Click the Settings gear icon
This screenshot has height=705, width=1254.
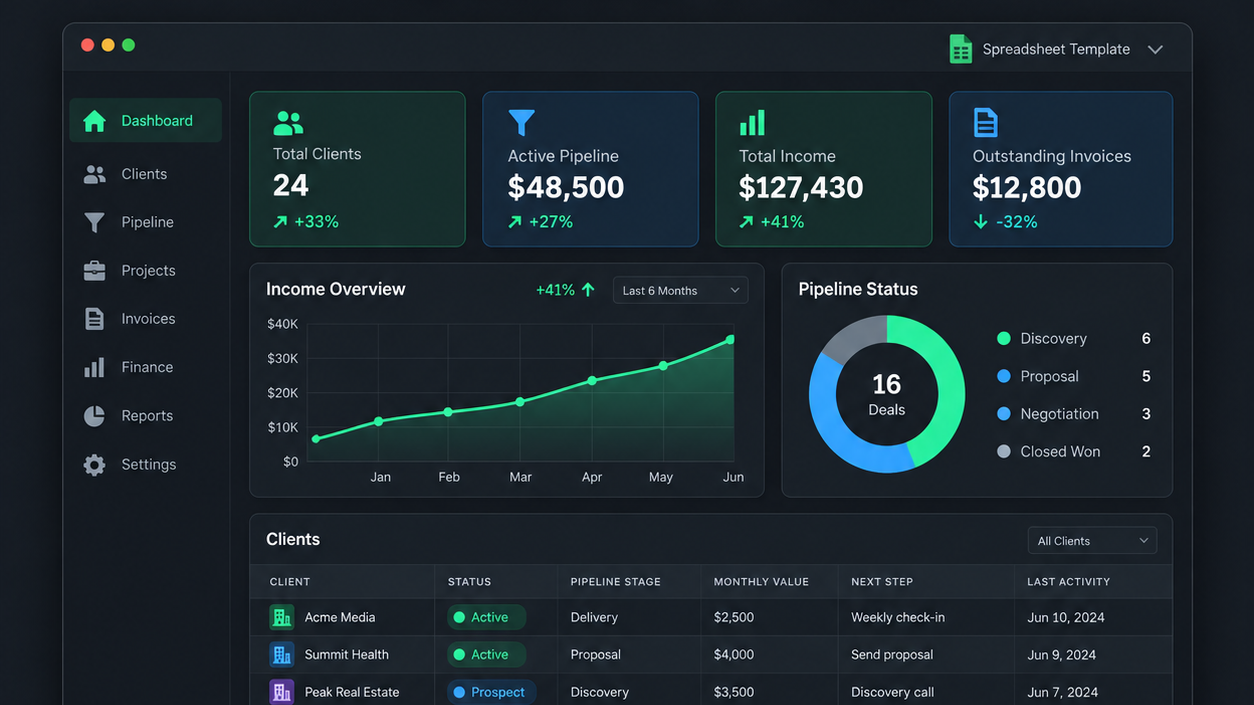94,464
